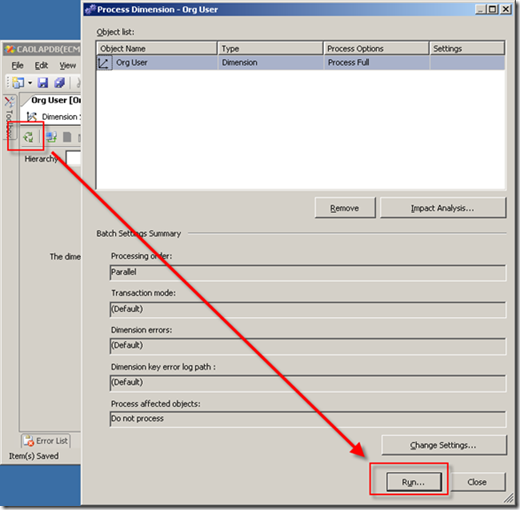
Task: Click the Hierarchy input field
Action: [73, 158]
